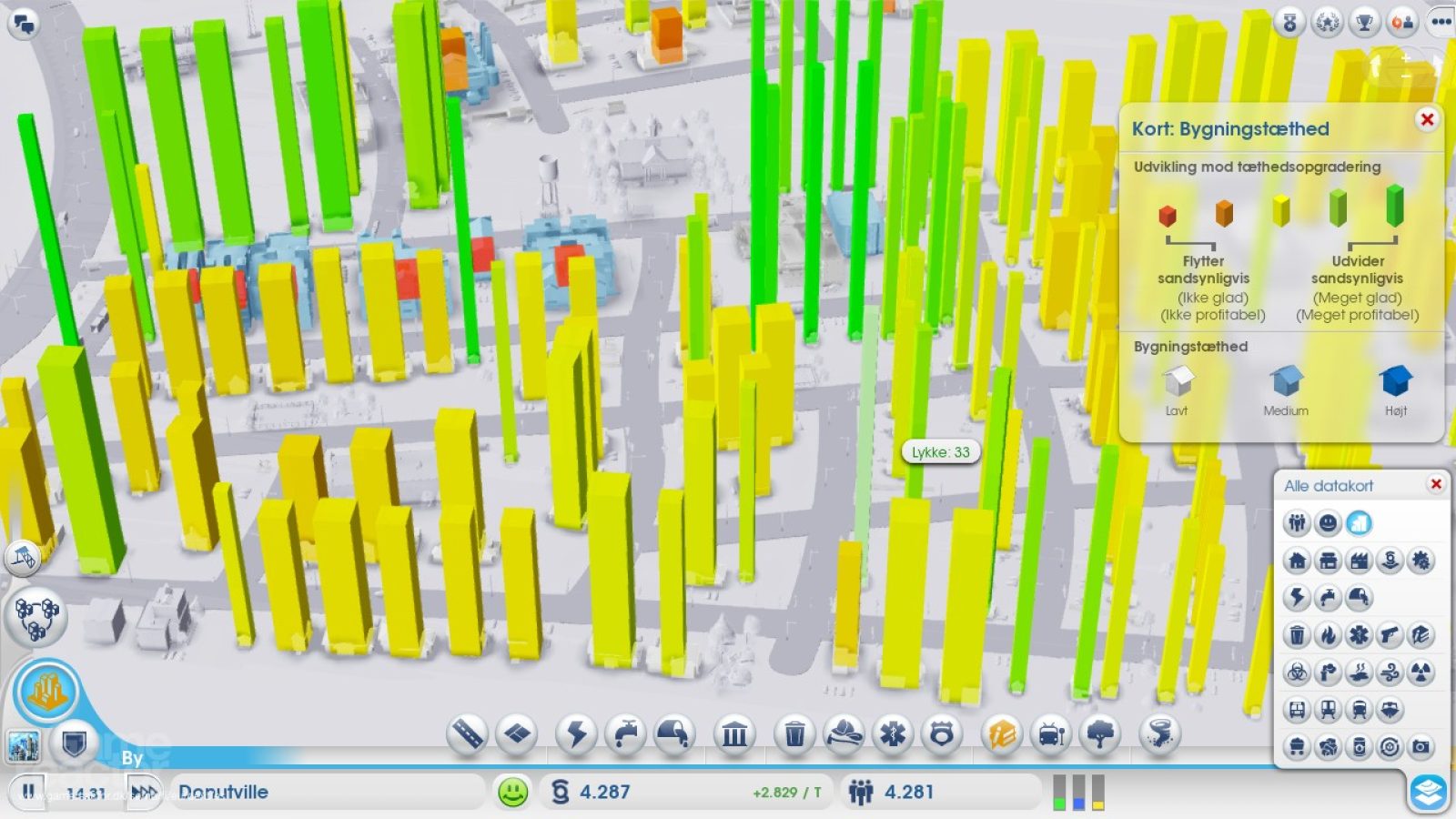This screenshot has width=1456, height=819.
Task: Open the Police services menu
Action: (x=942, y=733)
